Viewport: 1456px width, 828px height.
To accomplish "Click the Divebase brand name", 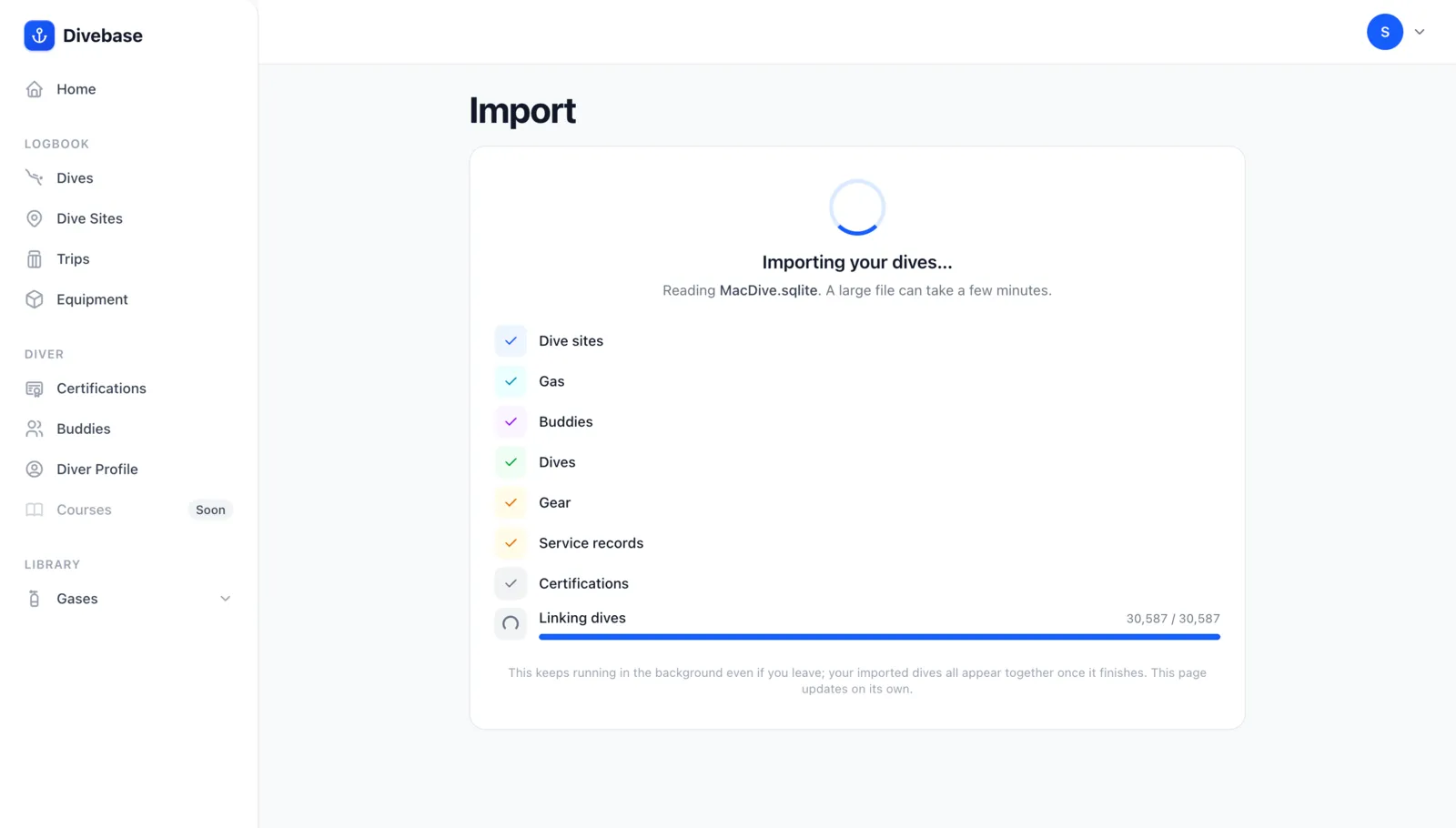I will click(103, 35).
